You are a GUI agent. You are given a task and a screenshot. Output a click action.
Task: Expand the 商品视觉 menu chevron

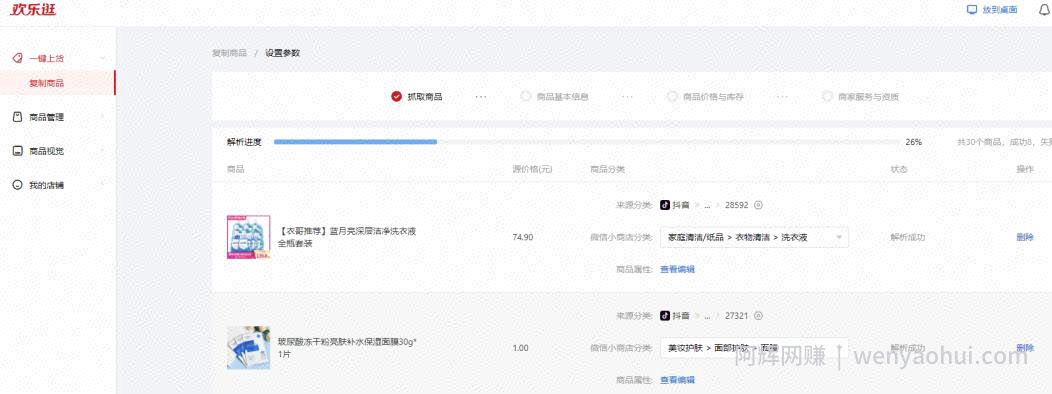[103, 151]
